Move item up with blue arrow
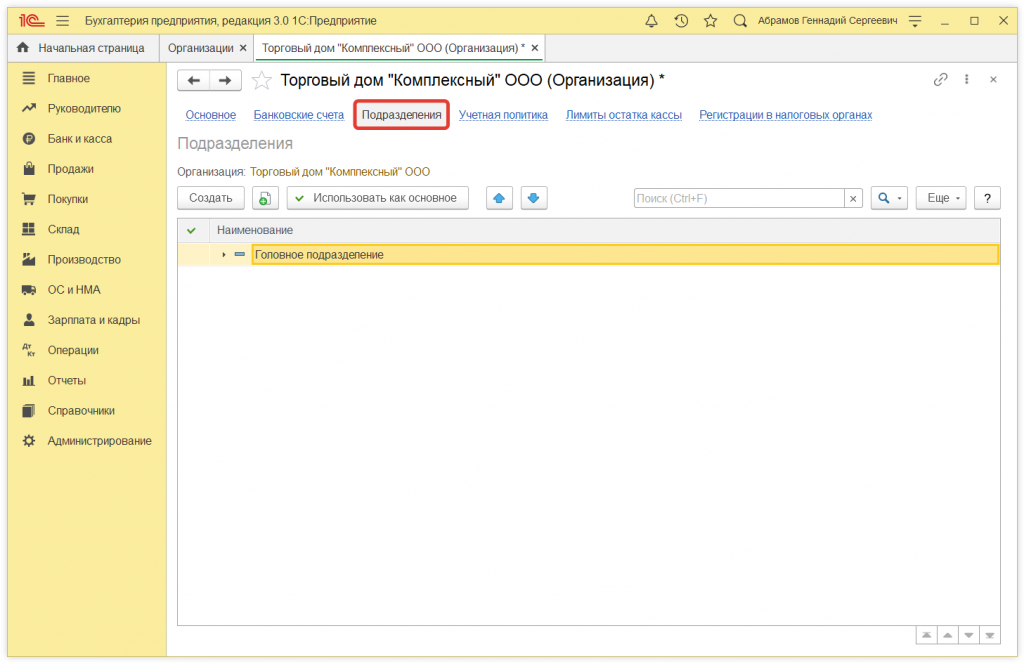Image resolution: width=1024 pixels, height=664 pixels. 499,198
